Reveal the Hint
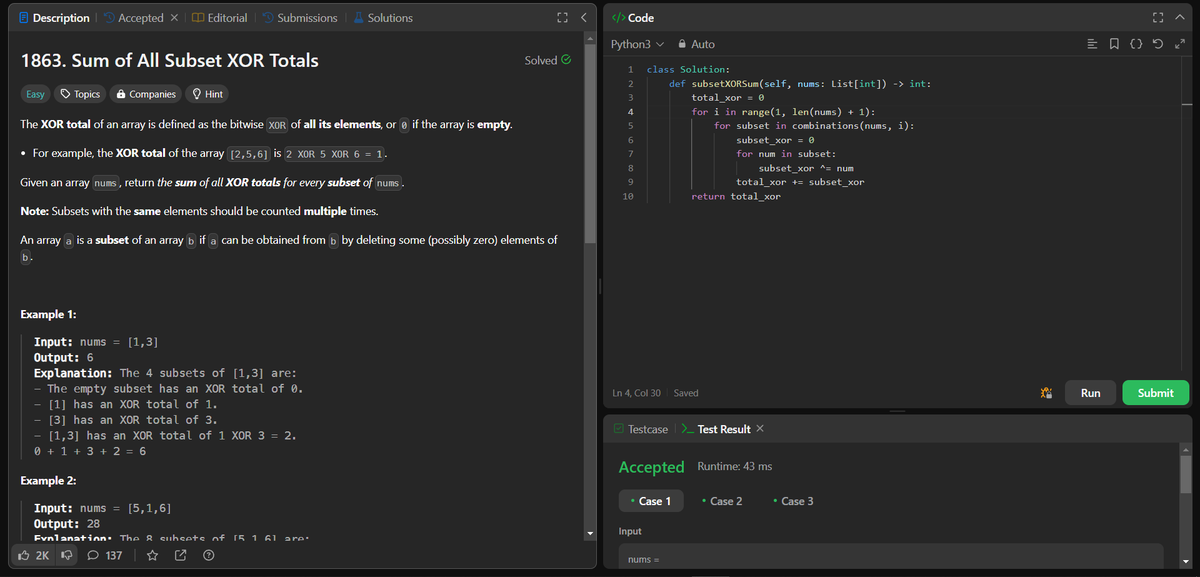Screen dimensions: 1200x577 pos(207,94)
